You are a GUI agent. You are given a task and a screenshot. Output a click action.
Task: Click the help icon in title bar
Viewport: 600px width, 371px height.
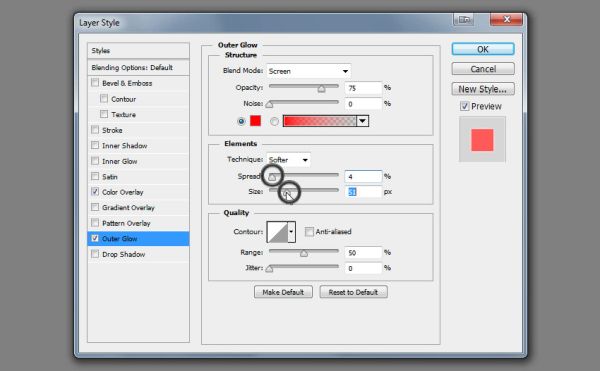tap(464, 19)
